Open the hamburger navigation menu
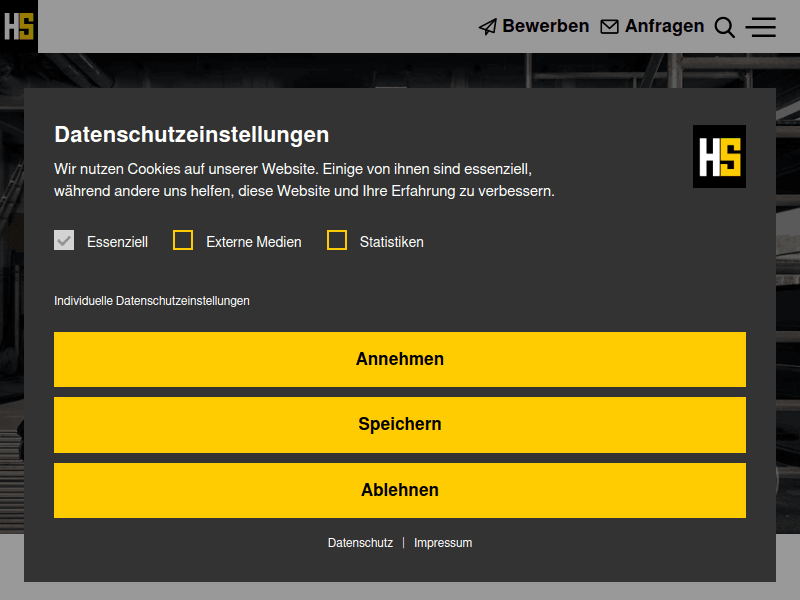800x600 pixels. click(x=761, y=28)
